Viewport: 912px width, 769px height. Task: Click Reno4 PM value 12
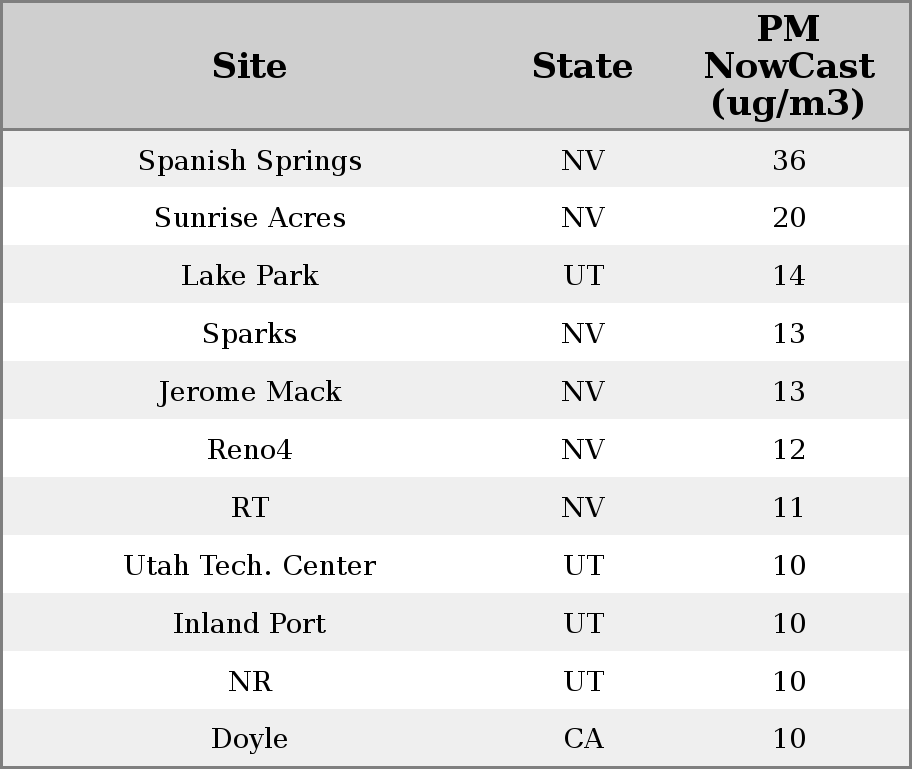[788, 450]
